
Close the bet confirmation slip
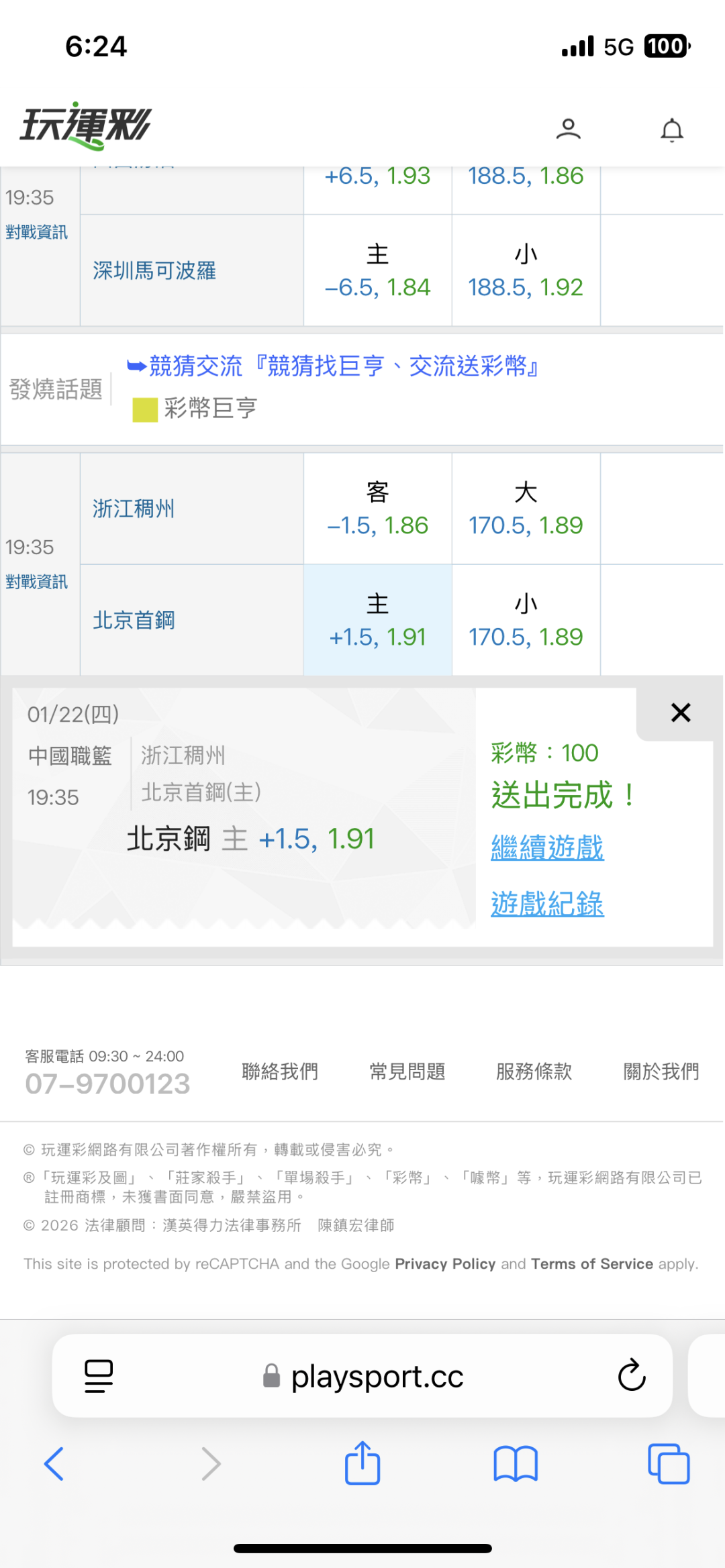tap(680, 713)
